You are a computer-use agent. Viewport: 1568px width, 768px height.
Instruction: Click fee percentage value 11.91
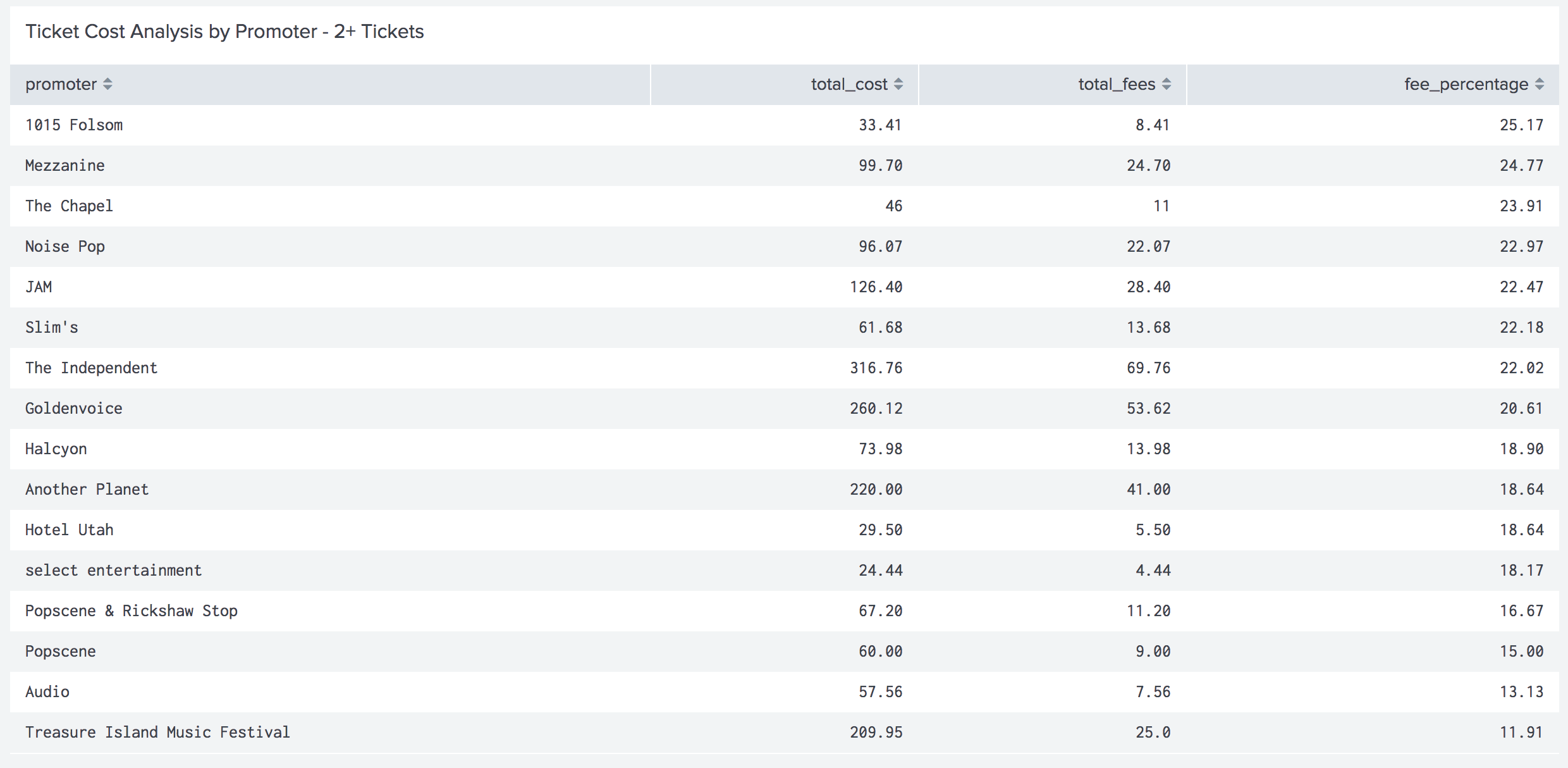pyautogui.click(x=1521, y=732)
